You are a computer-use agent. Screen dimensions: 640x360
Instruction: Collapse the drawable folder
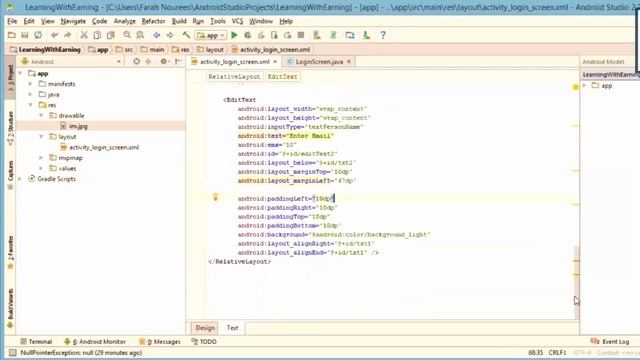[x=41, y=116]
